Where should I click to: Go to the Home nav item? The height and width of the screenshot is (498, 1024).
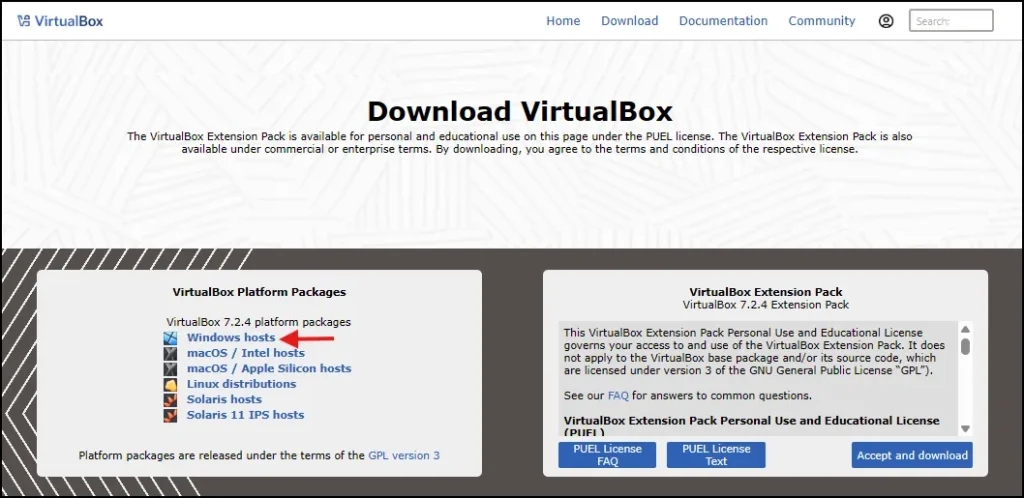pyautogui.click(x=563, y=21)
